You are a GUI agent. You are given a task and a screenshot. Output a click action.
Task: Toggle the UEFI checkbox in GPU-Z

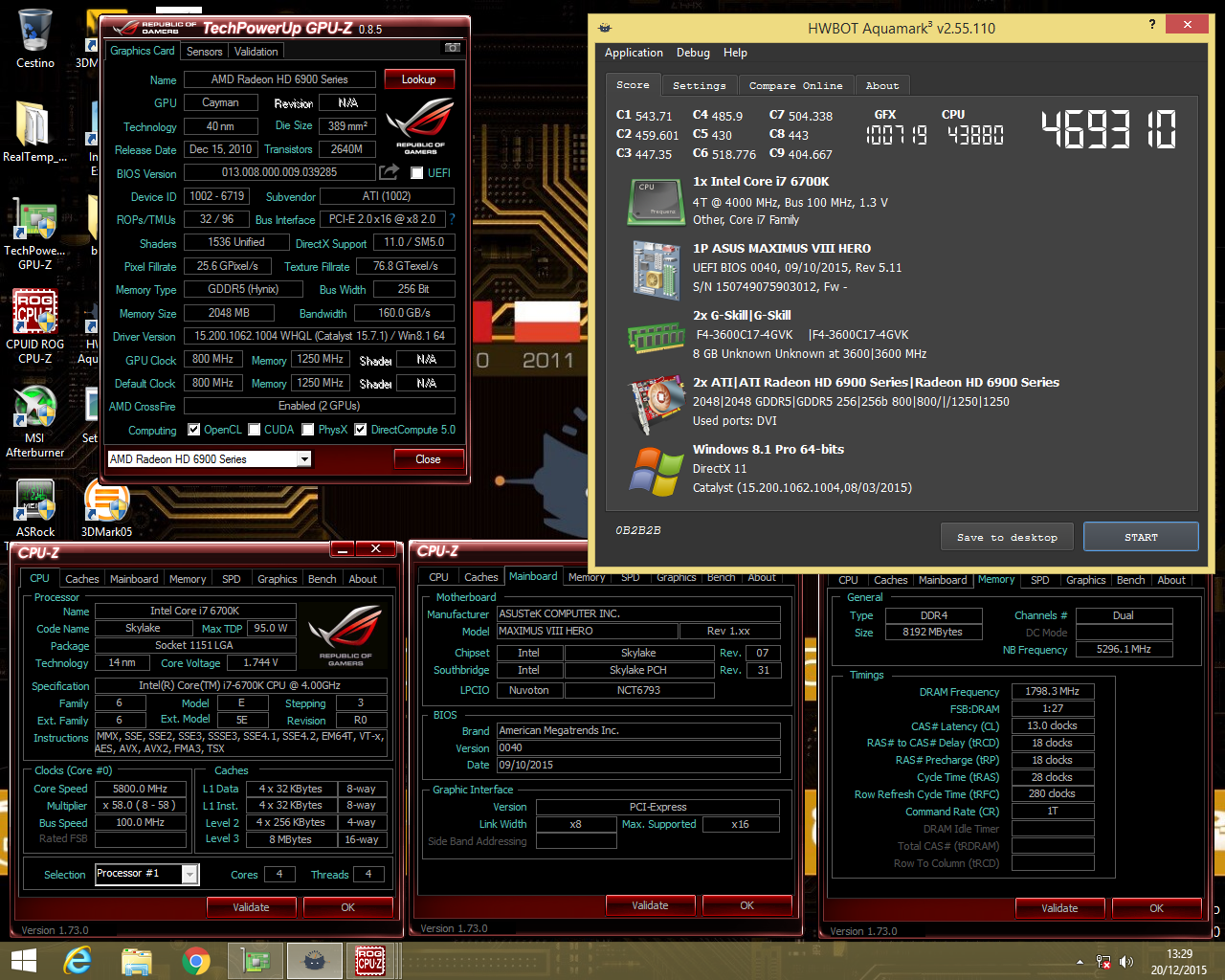(x=416, y=173)
